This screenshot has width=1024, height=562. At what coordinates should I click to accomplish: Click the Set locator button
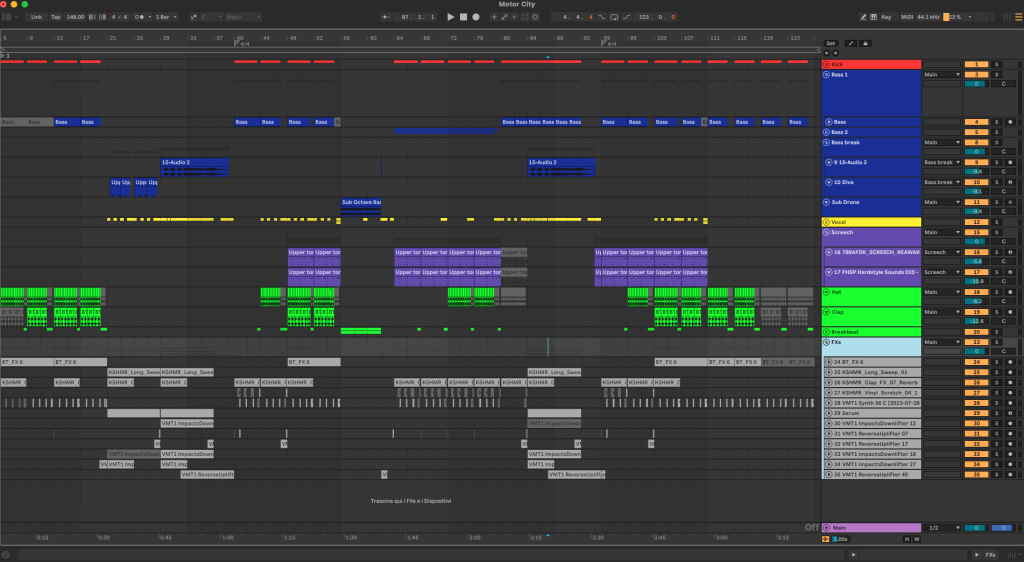(x=830, y=44)
